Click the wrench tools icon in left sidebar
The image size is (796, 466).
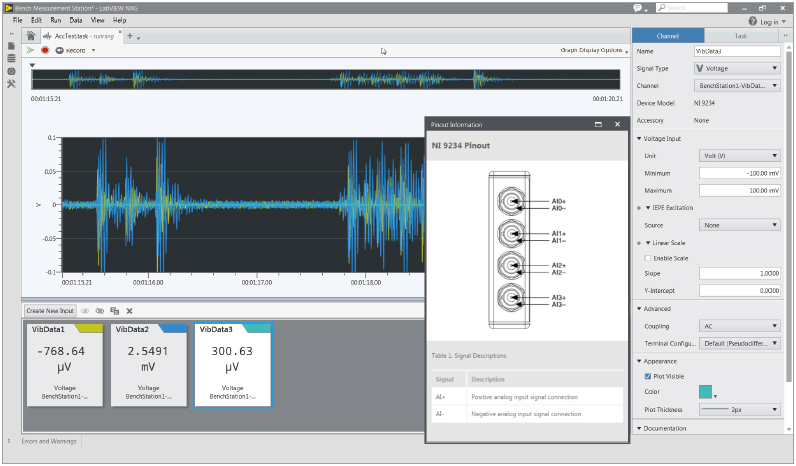click(x=11, y=84)
